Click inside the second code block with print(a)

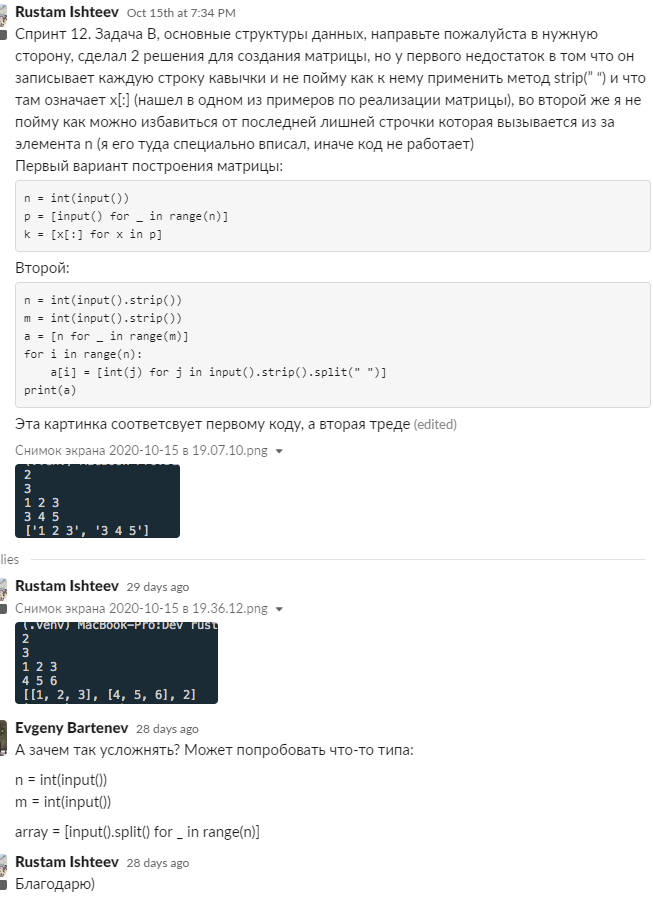click(x=333, y=345)
